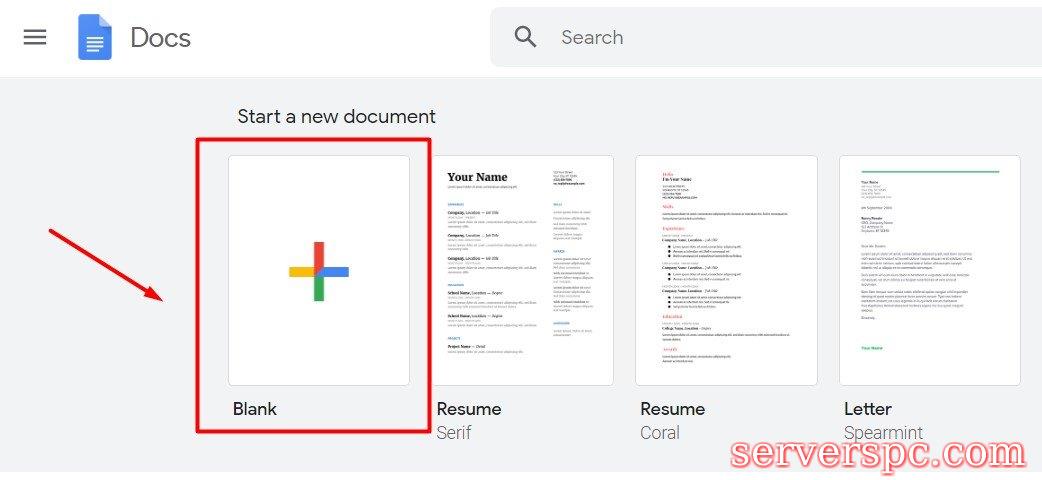Image resolution: width=1042 pixels, height=480 pixels.
Task: Select the "Serif" subtitle text
Action: click(454, 433)
